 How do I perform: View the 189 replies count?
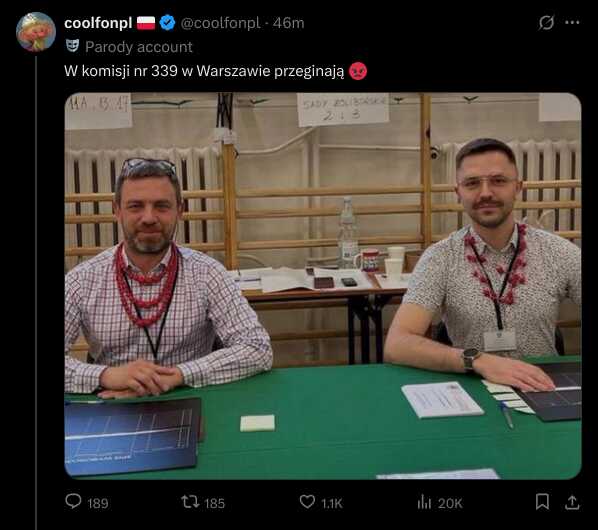tap(98, 504)
